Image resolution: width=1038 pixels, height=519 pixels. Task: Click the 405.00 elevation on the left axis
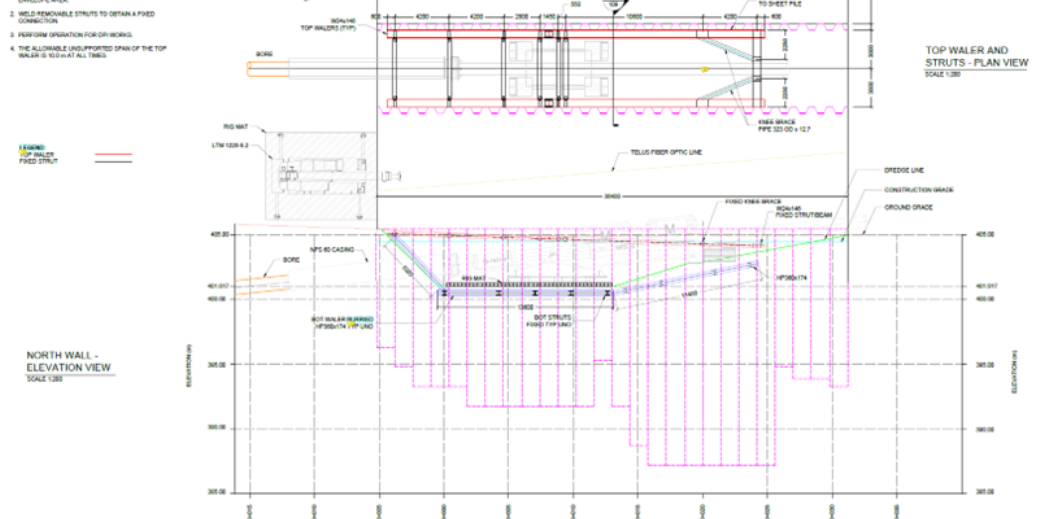220,234
